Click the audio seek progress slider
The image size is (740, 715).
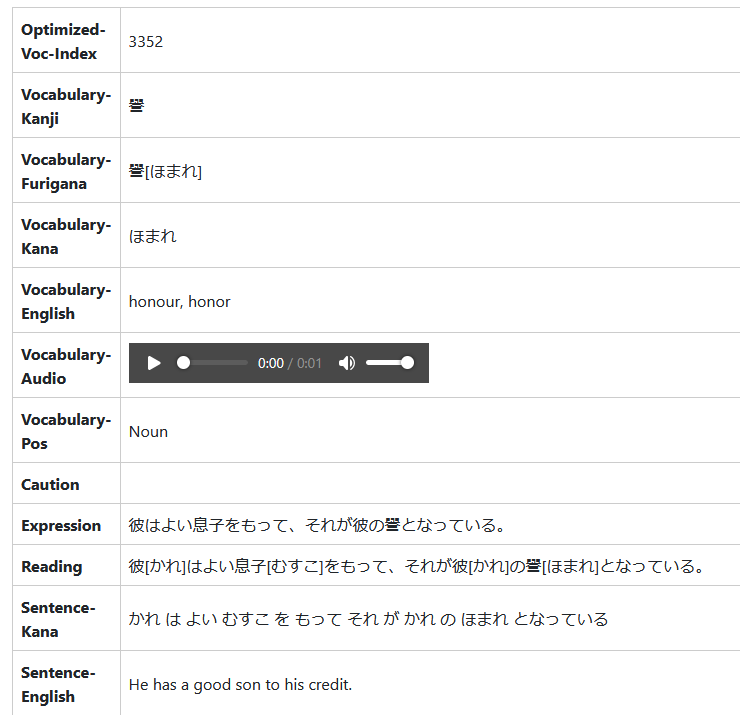tap(212, 363)
